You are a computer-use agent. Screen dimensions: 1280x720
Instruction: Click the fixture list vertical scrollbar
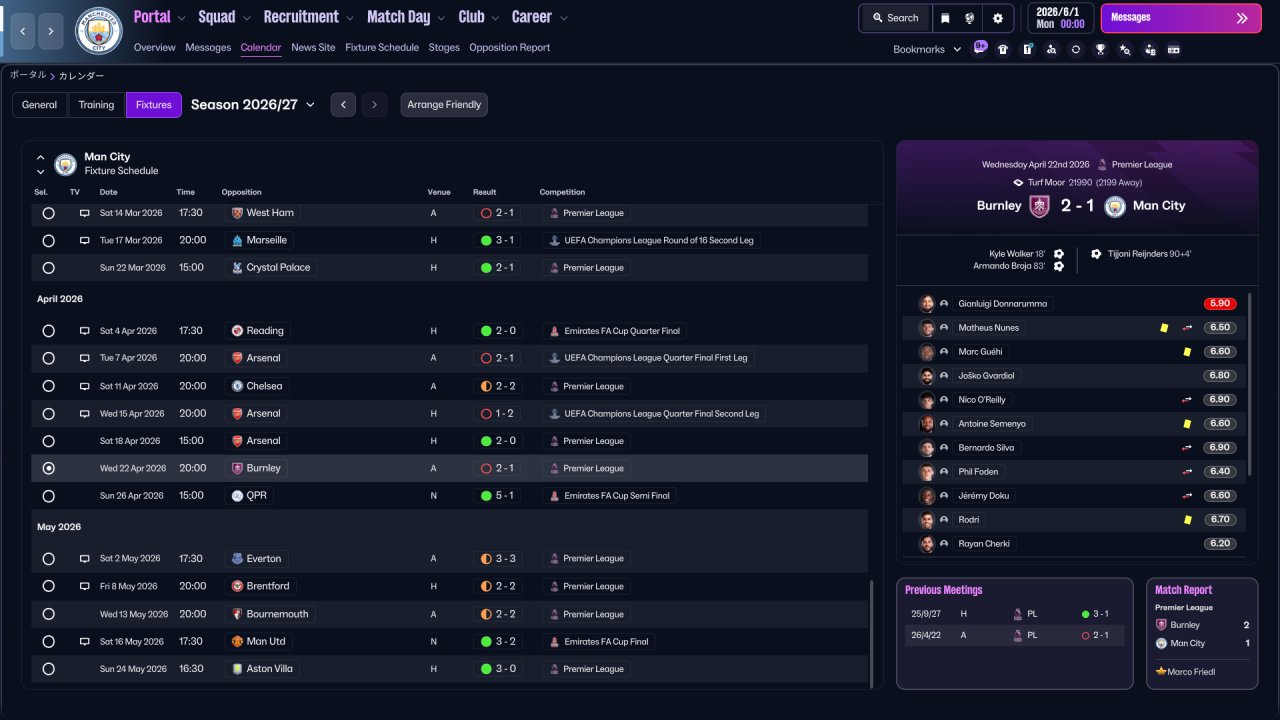click(x=873, y=634)
